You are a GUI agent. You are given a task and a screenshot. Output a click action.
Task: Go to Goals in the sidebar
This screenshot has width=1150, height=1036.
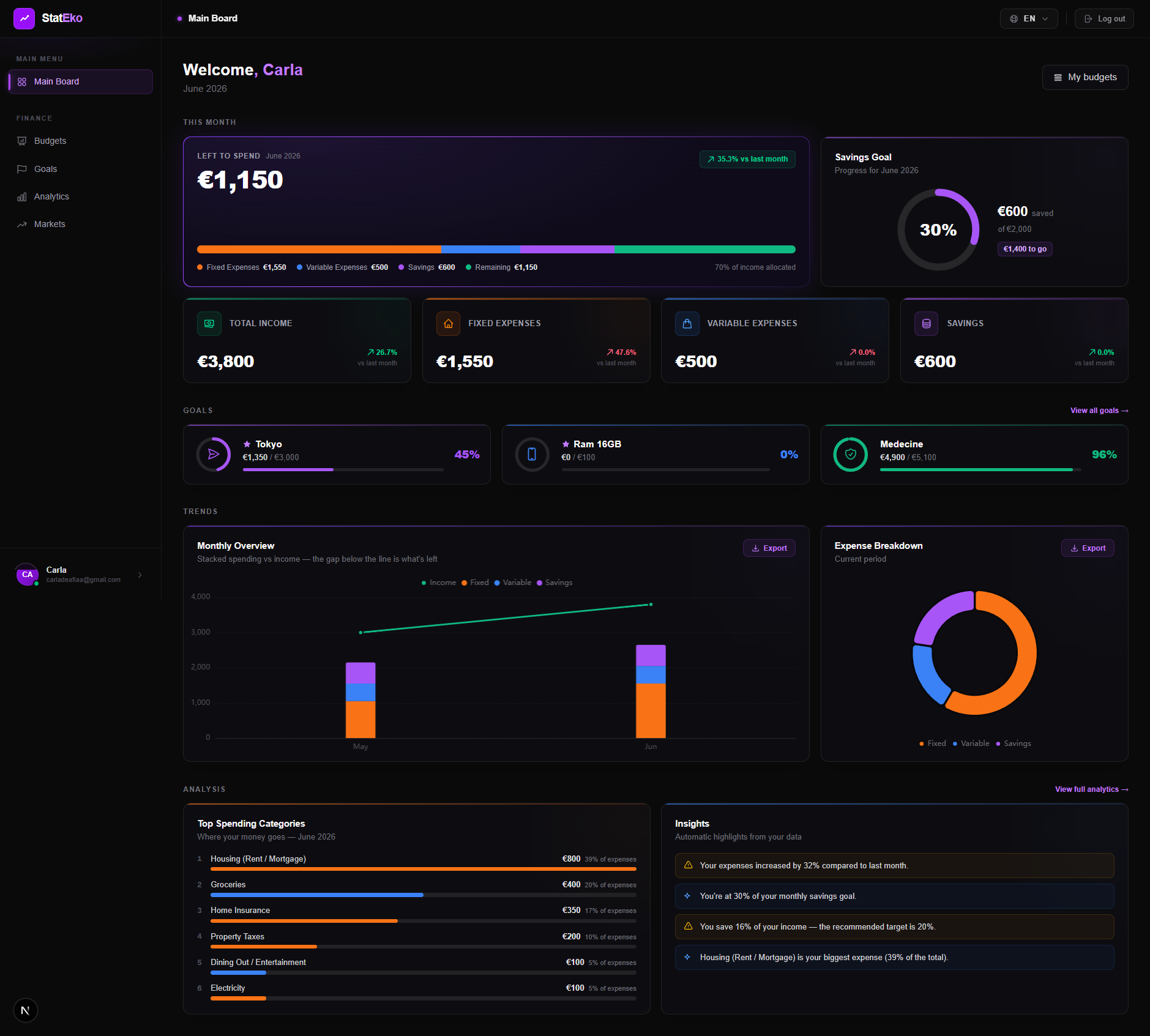[x=80, y=169]
